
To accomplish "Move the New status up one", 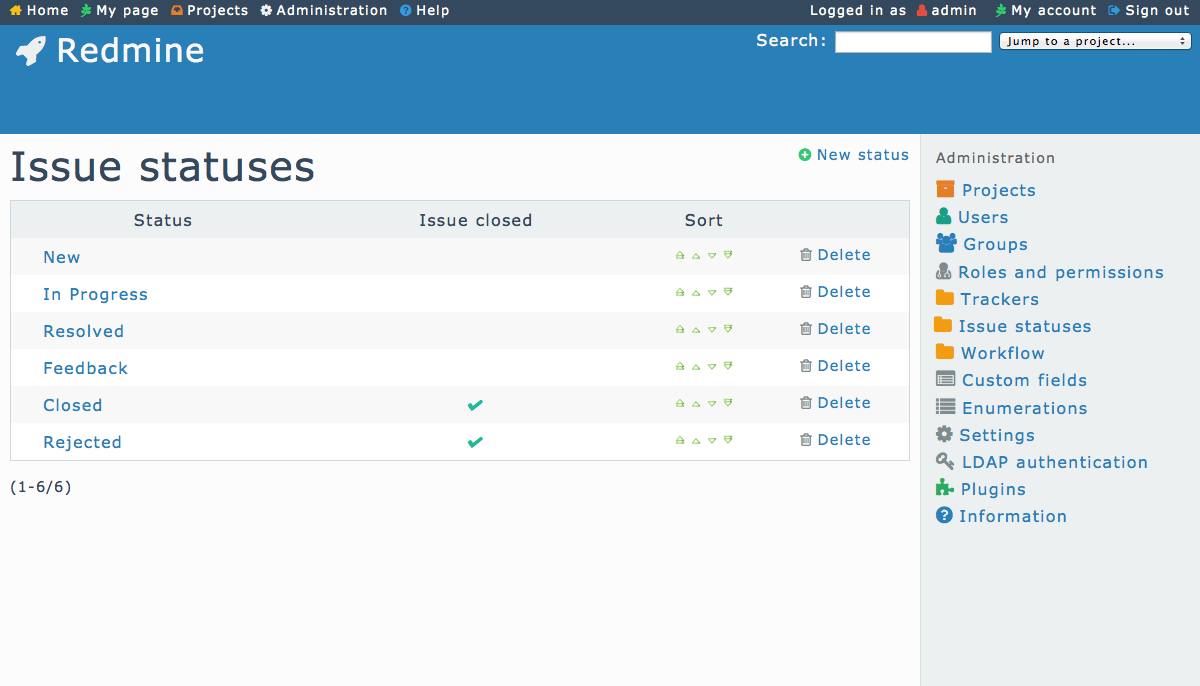I will pyautogui.click(x=696, y=255).
